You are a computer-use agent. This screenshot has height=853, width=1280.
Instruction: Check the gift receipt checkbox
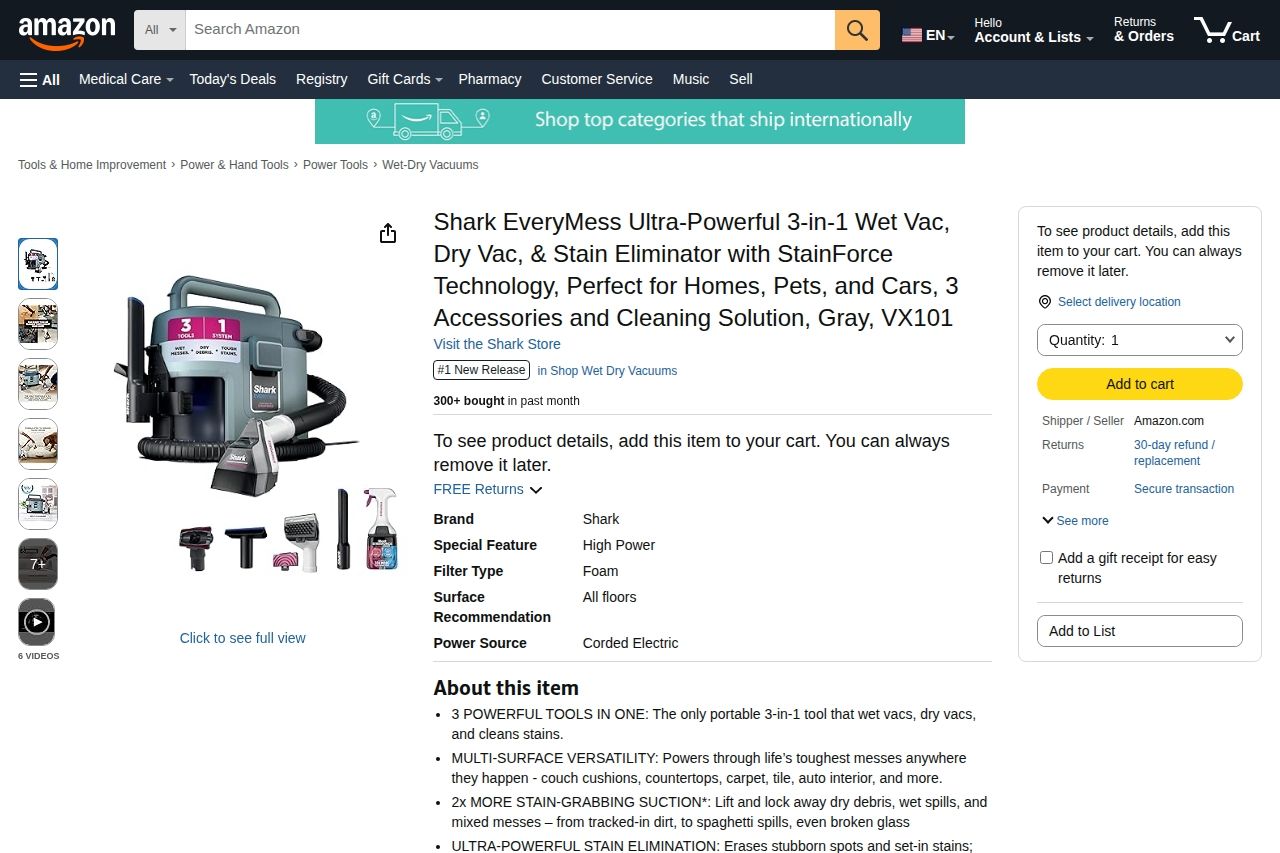[1046, 558]
